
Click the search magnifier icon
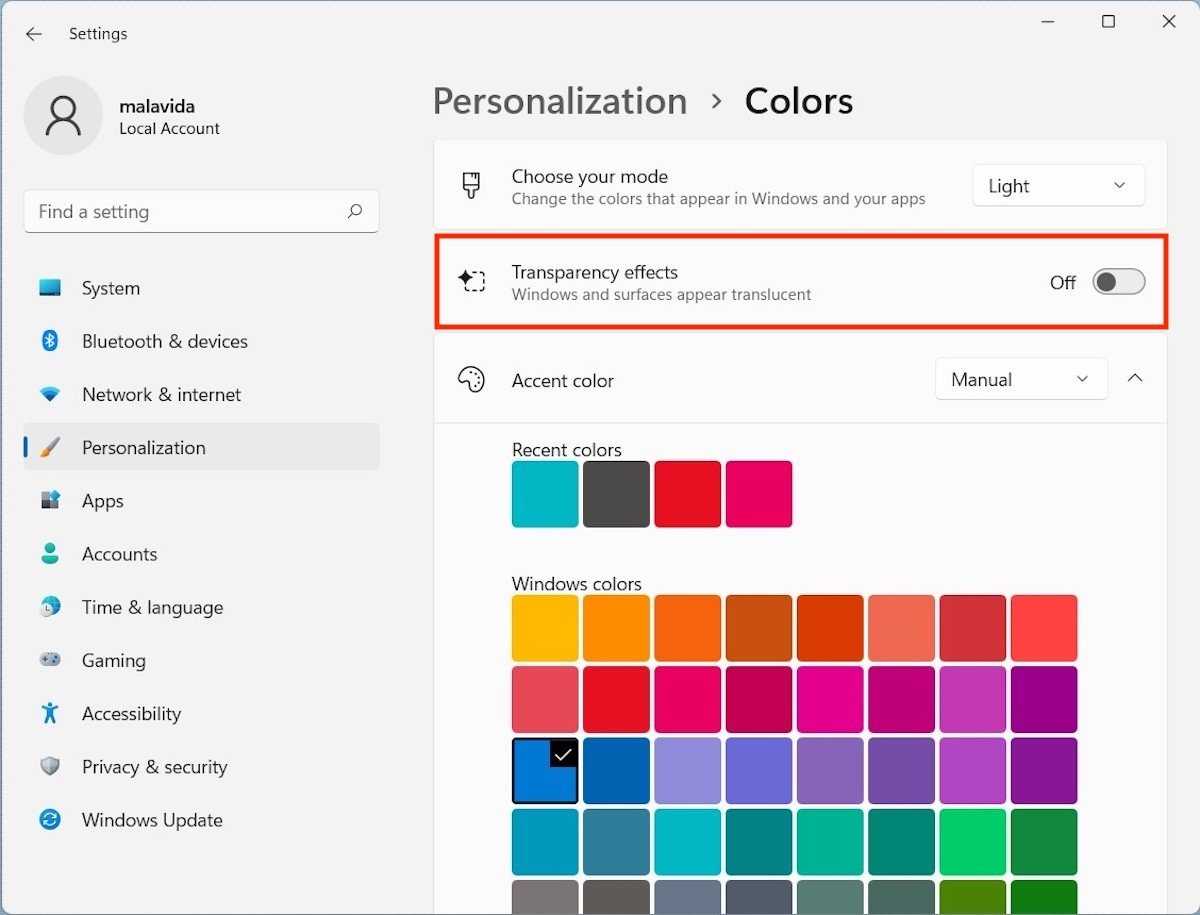pyautogui.click(x=355, y=211)
